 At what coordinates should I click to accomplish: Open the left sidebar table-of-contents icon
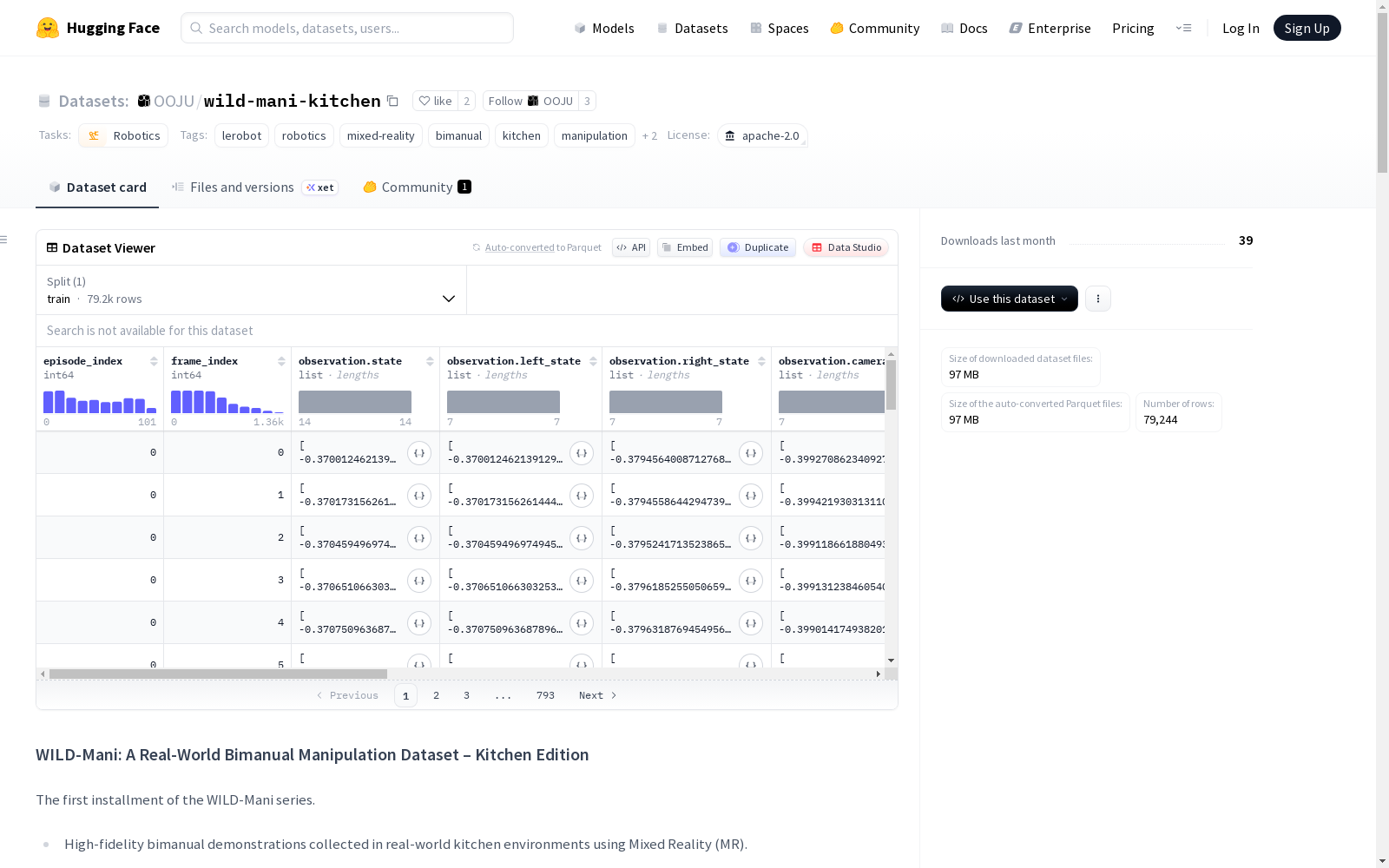tap(3, 240)
